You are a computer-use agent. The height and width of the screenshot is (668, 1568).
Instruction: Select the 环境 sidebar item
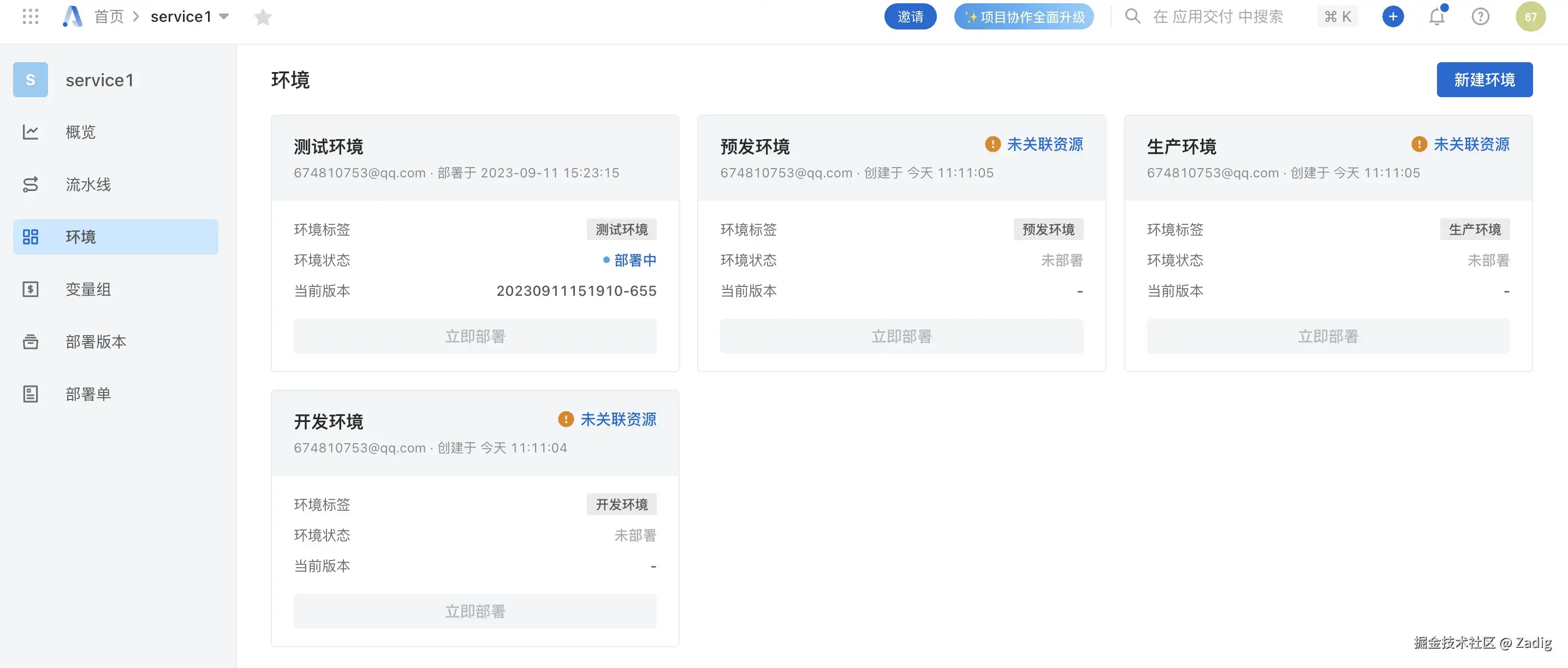[116, 237]
